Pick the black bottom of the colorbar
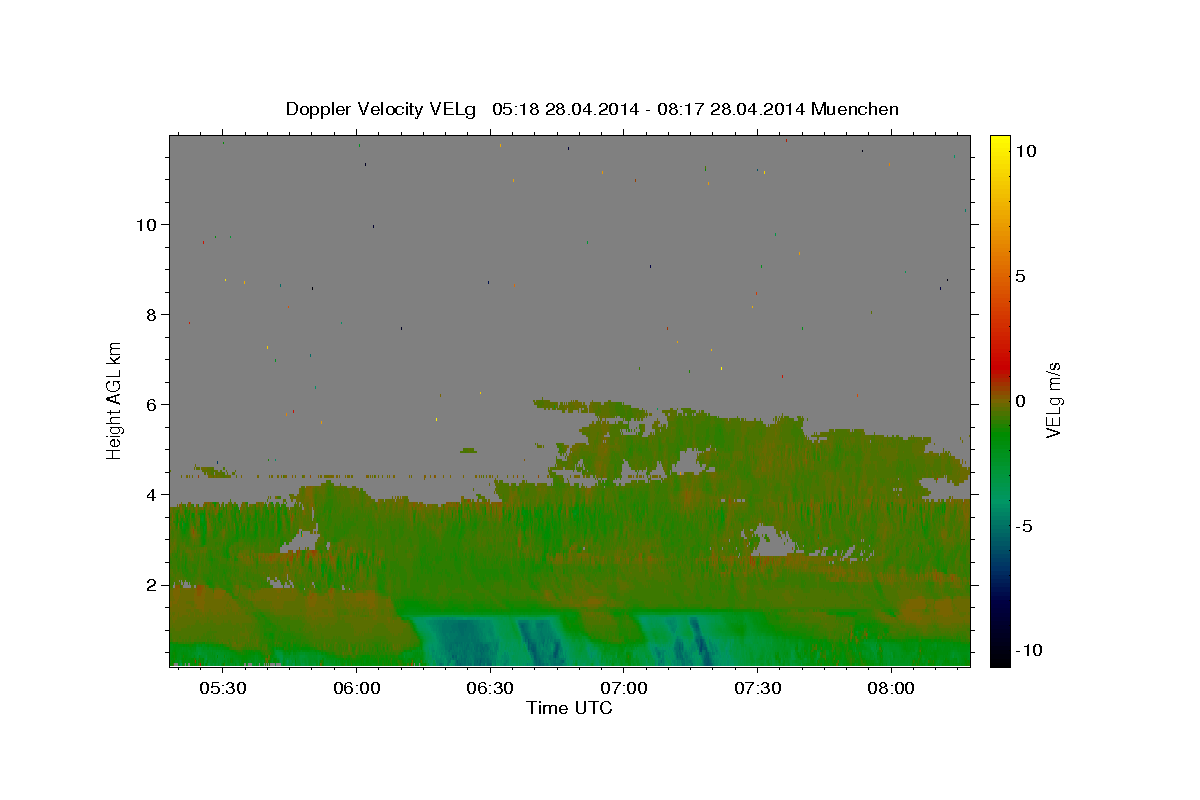 click(x=1000, y=658)
